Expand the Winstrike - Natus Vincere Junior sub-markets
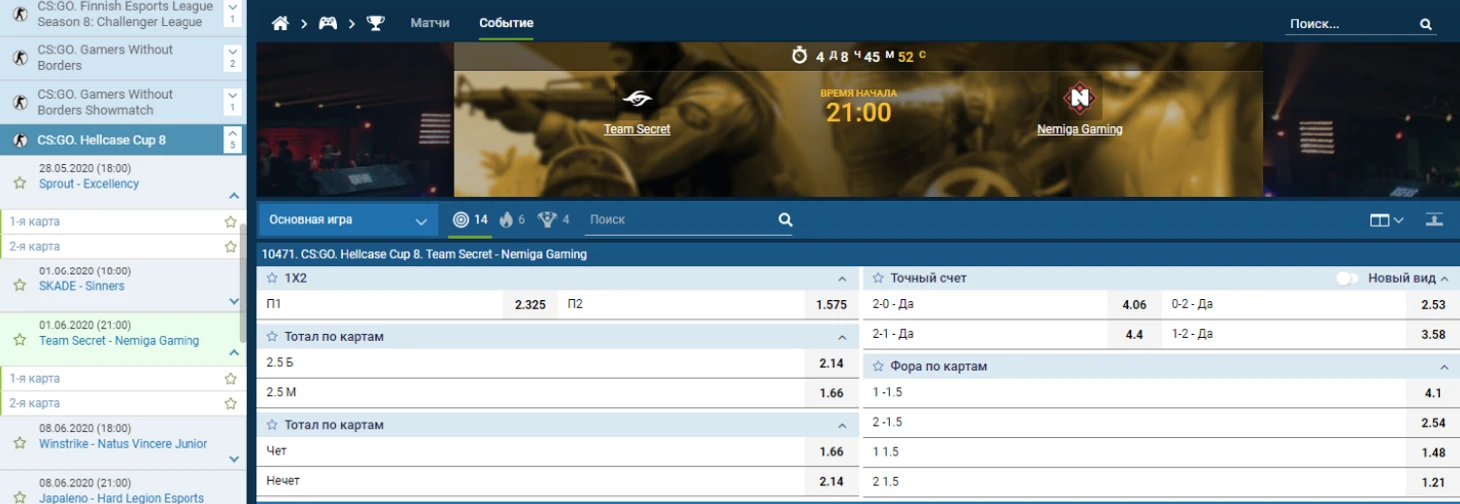The width and height of the screenshot is (1460, 504). tap(234, 460)
